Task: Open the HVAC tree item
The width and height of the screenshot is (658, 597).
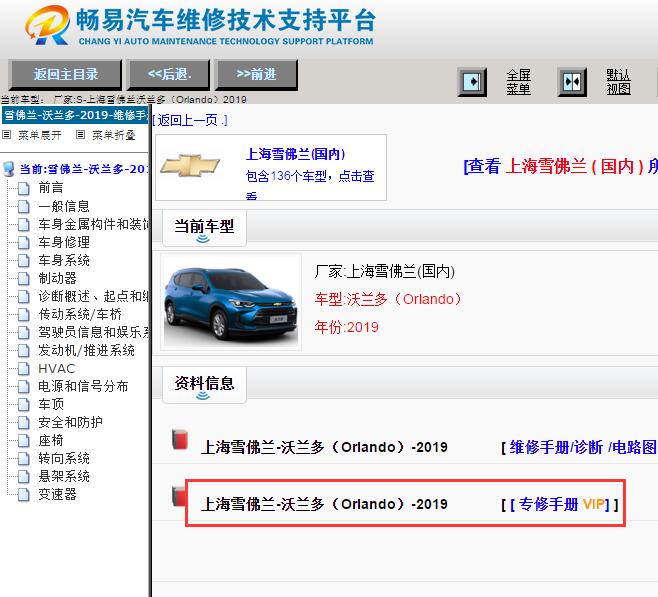Action: pyautogui.click(x=57, y=368)
